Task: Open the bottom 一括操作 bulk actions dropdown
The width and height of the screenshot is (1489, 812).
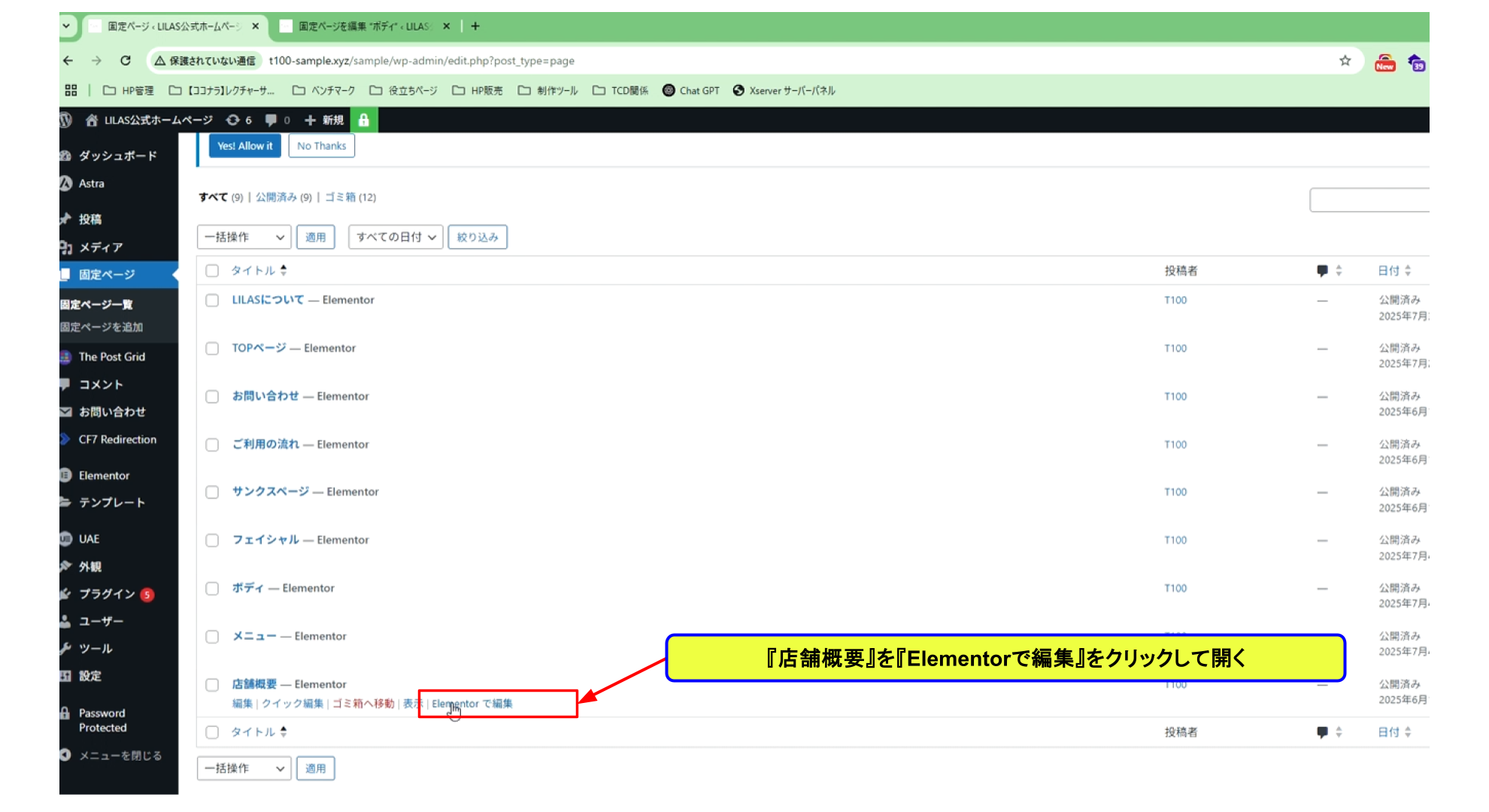Action: point(244,768)
